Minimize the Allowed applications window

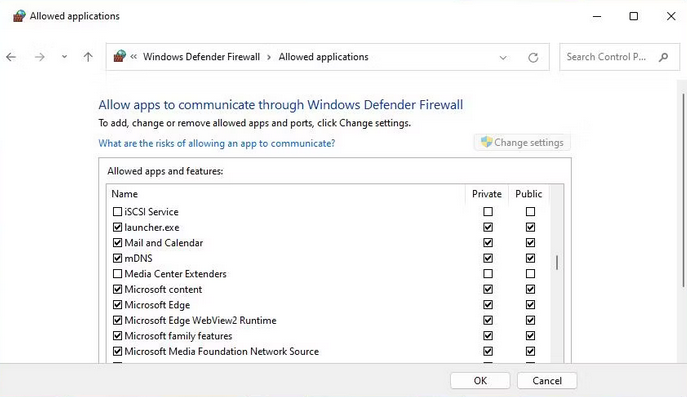pos(597,16)
